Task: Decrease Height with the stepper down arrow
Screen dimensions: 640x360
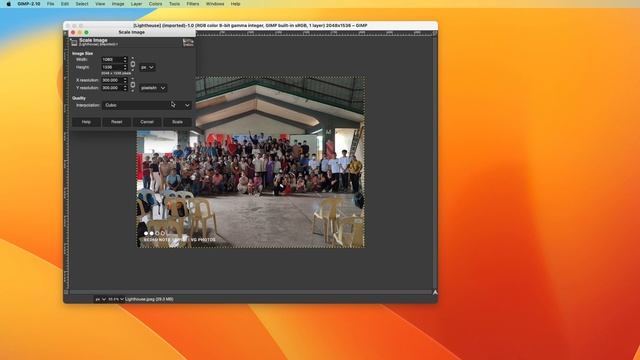Action: click(x=125, y=69)
